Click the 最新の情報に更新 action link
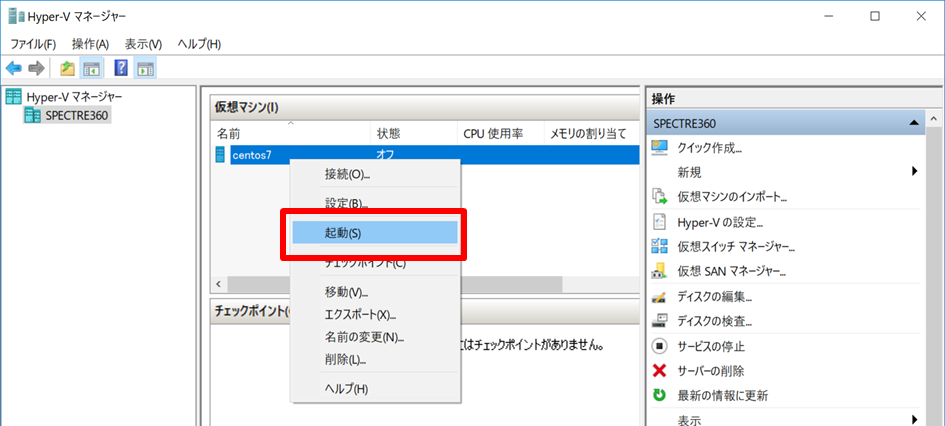945x426 pixels. (723, 396)
